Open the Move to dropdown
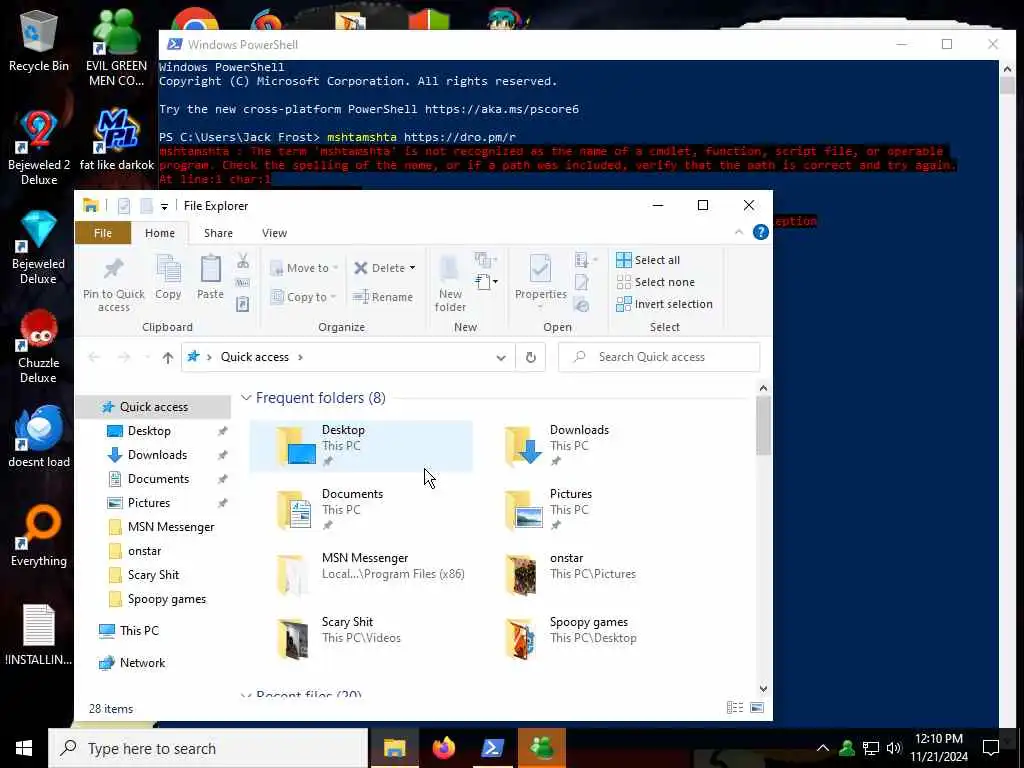Viewport: 1024px width, 768px height. point(304,268)
